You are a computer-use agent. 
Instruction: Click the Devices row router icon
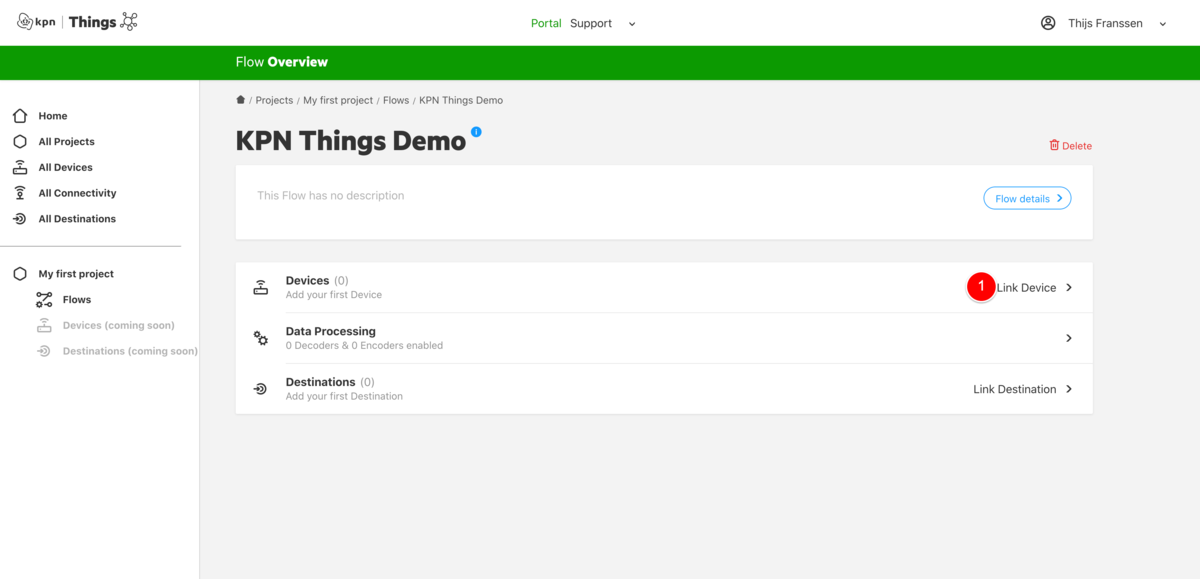tap(261, 288)
